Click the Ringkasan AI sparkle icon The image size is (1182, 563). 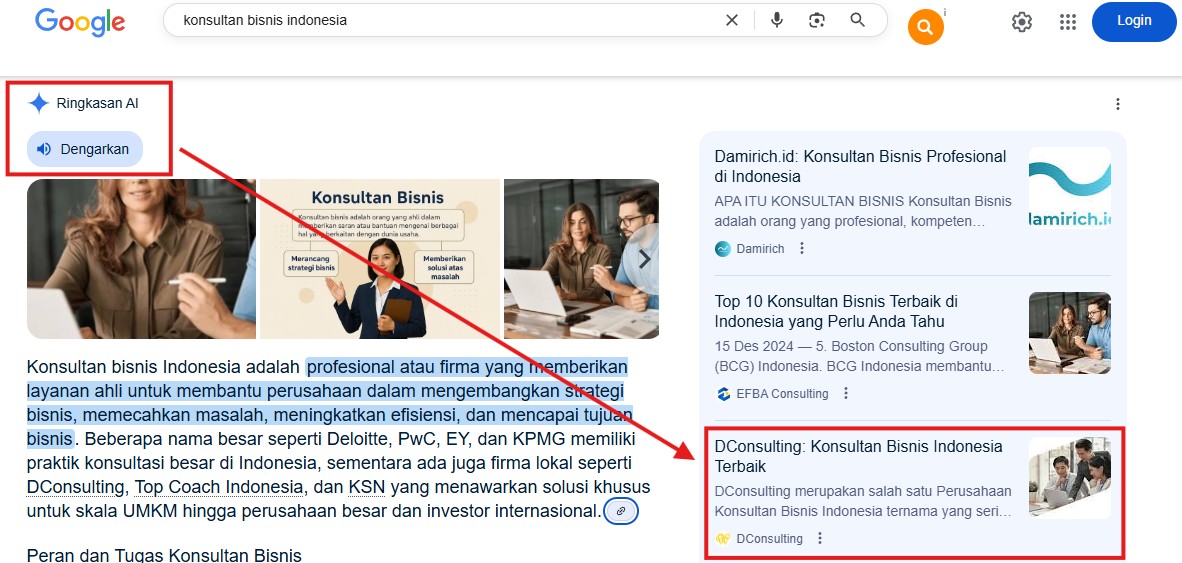click(38, 103)
